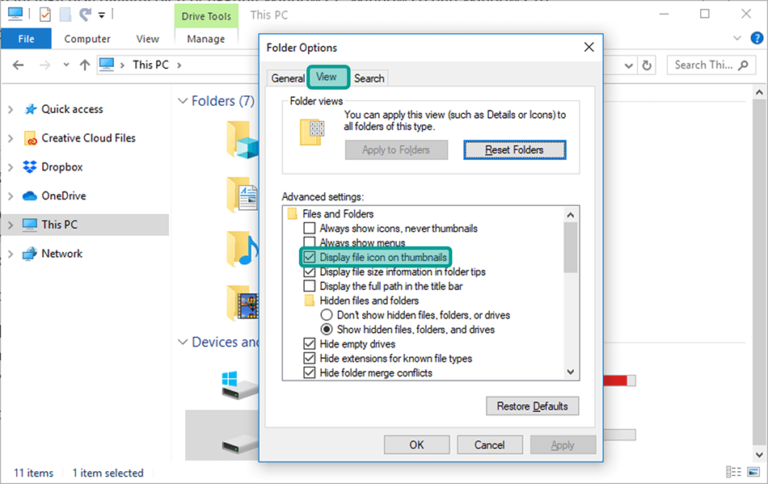
Task: Click the Videos folder icon
Action: point(243,303)
